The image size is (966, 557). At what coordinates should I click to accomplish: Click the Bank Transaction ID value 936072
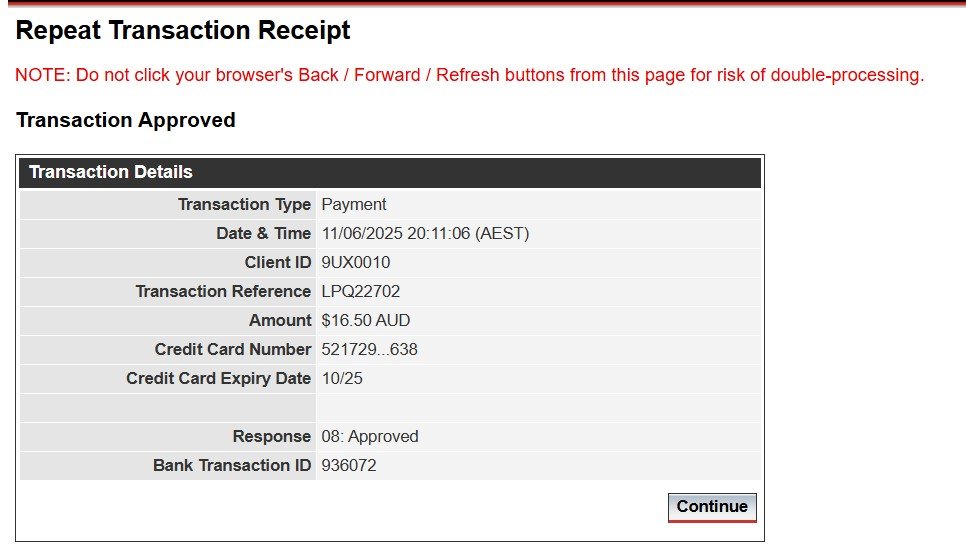pos(349,465)
